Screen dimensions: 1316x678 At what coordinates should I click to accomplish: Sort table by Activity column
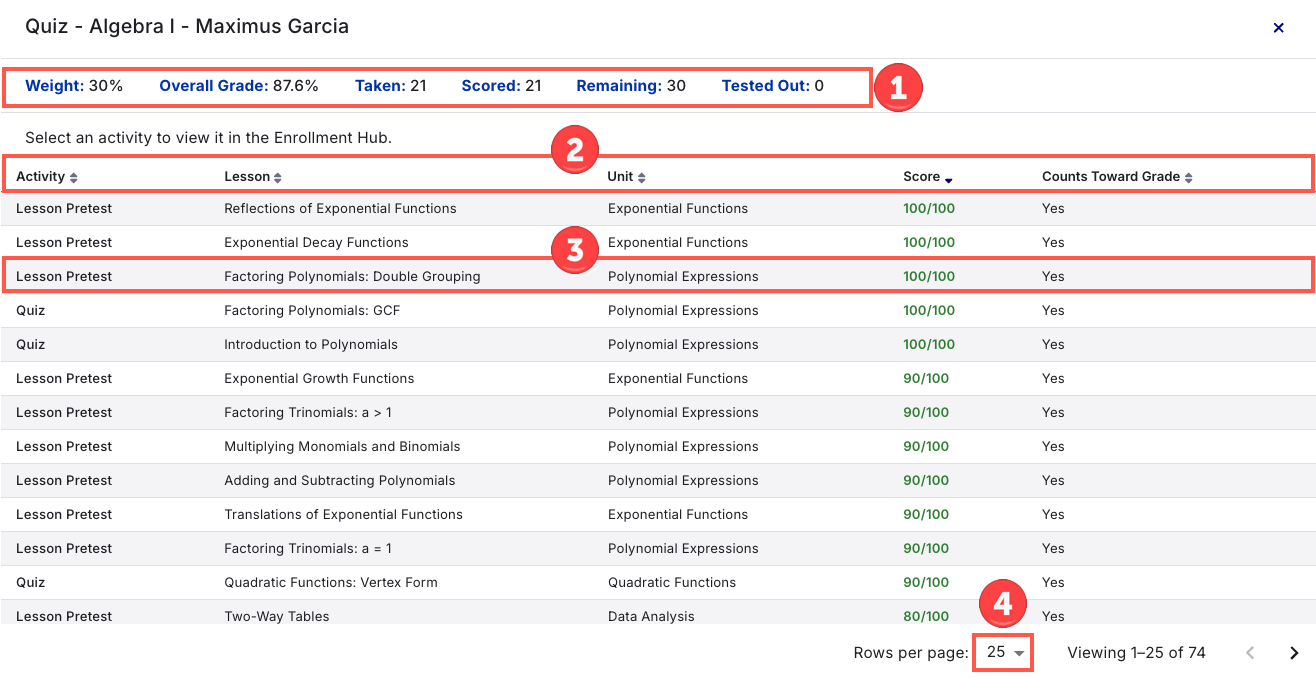pyautogui.click(x=73, y=177)
